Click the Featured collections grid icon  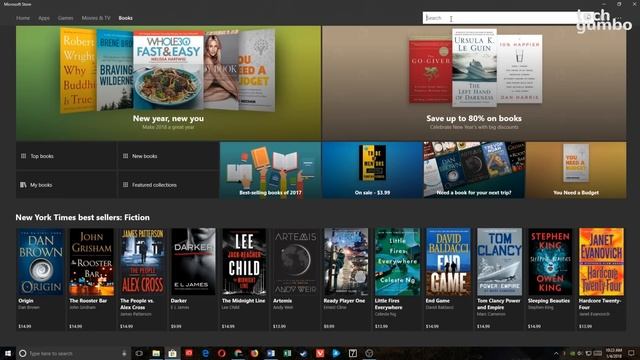click(x=125, y=185)
